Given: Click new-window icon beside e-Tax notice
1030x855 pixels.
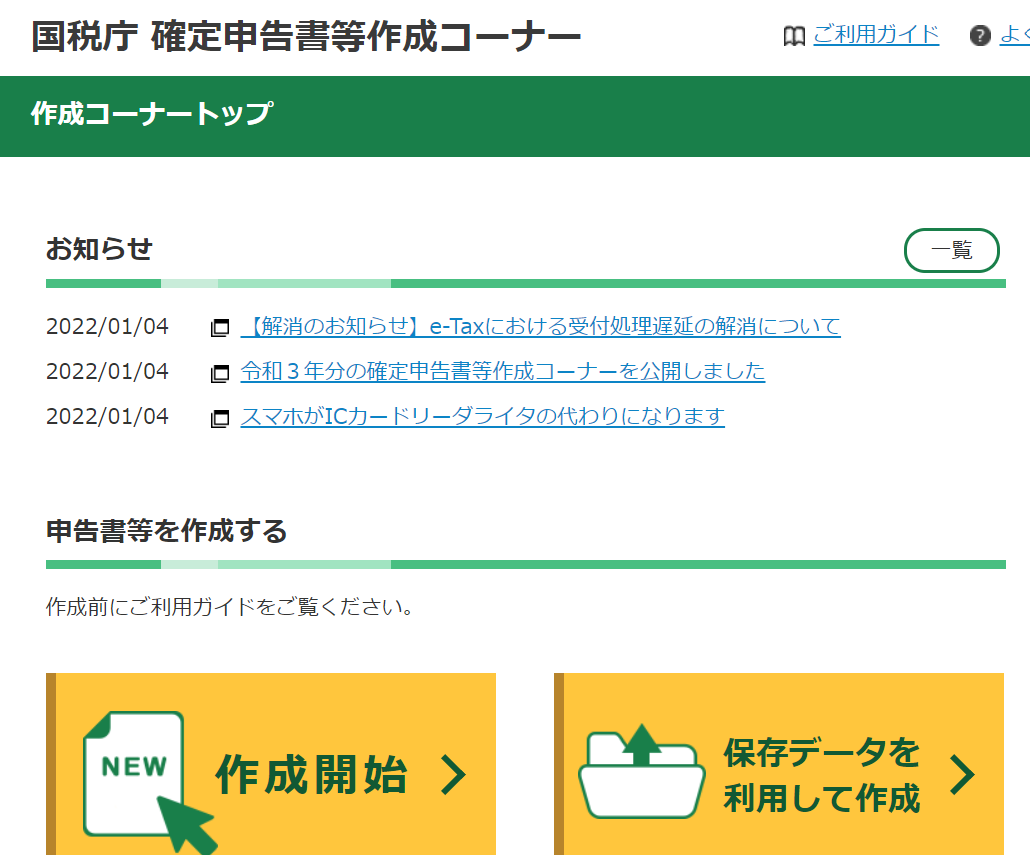Looking at the screenshot, I should click(219, 327).
